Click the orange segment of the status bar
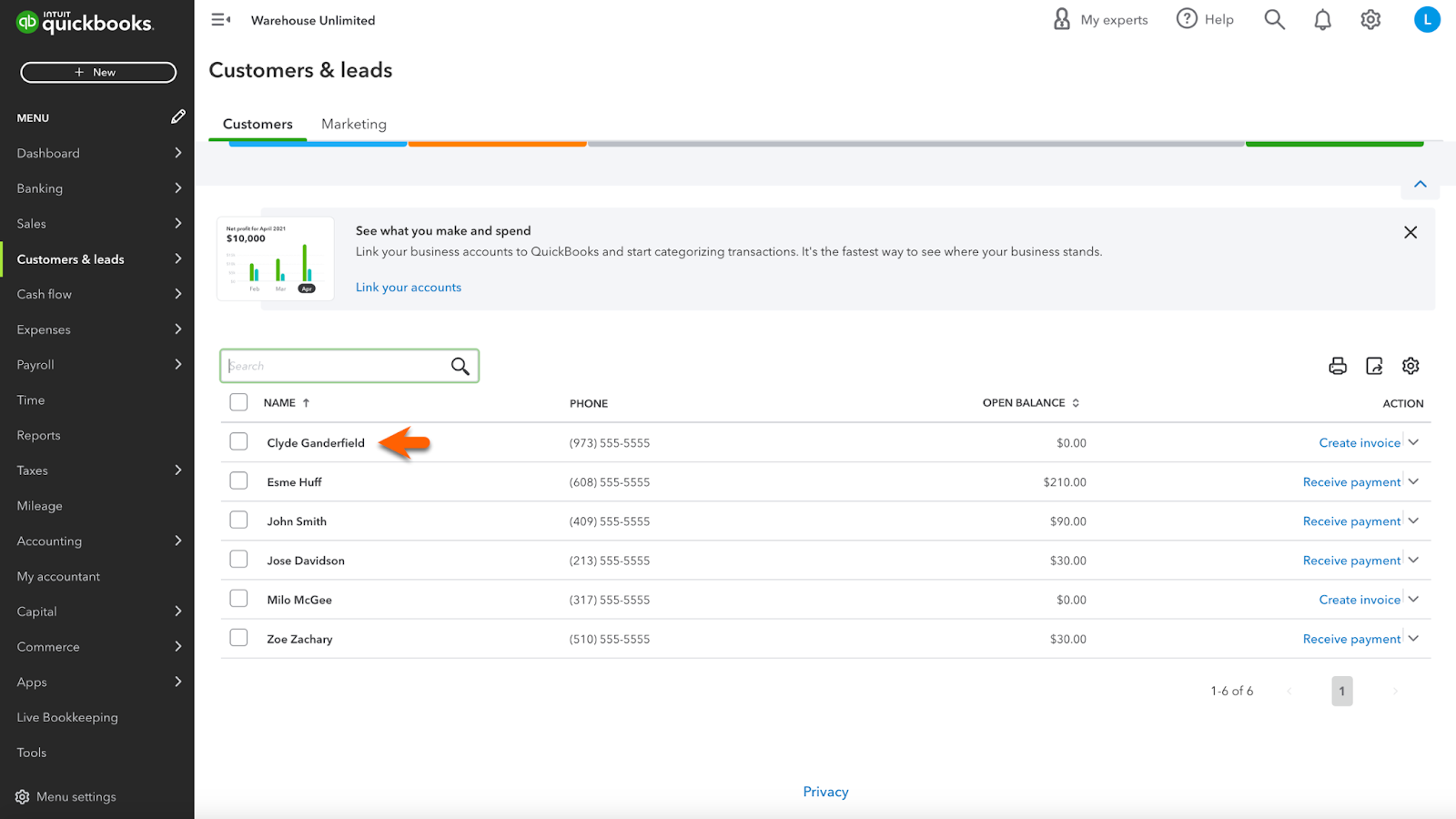 click(x=497, y=144)
